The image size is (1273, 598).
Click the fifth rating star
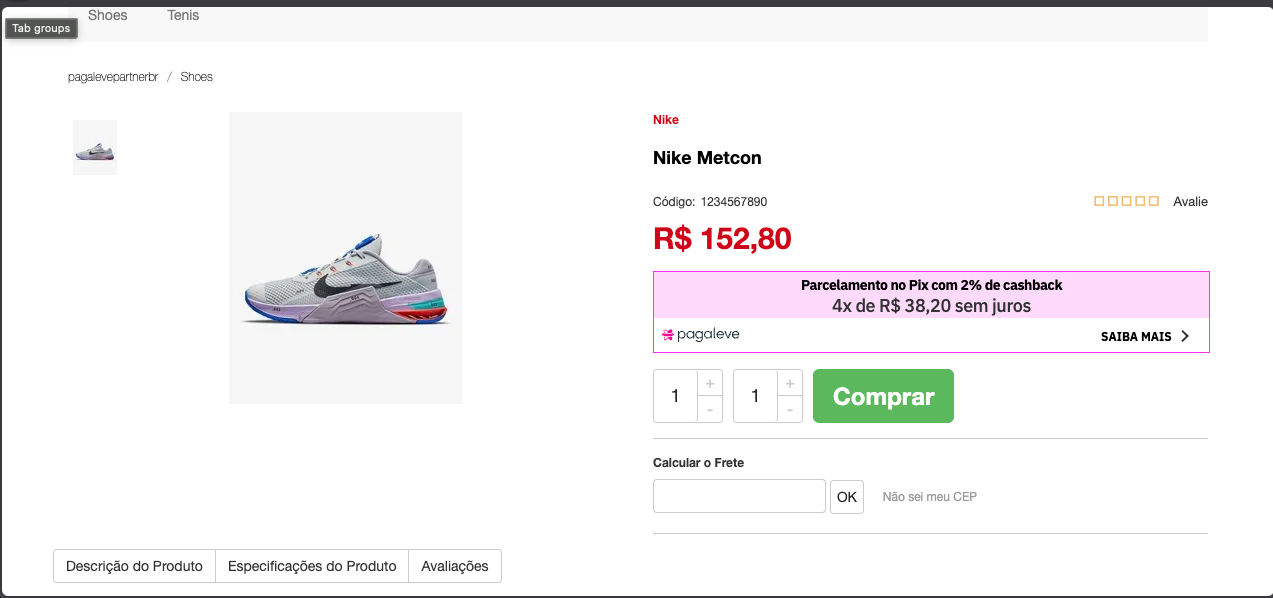1153,201
